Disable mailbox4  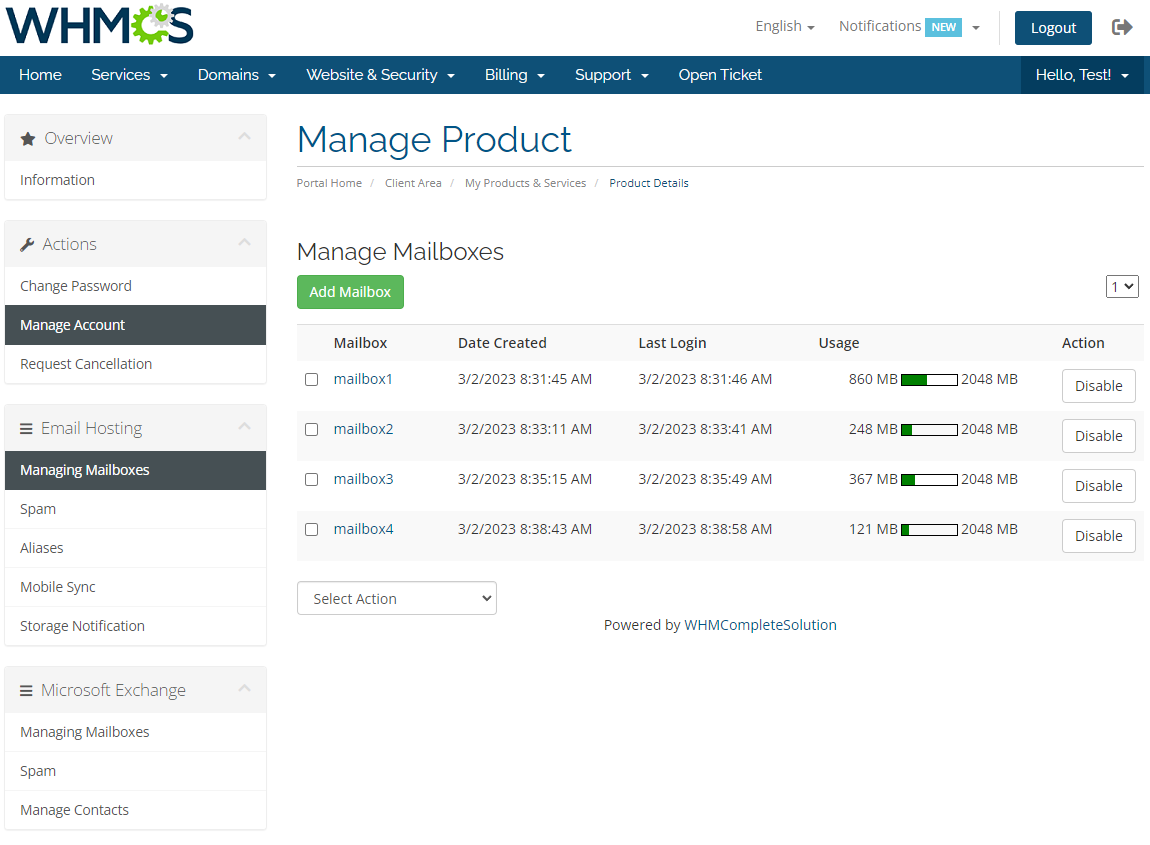coord(1098,535)
